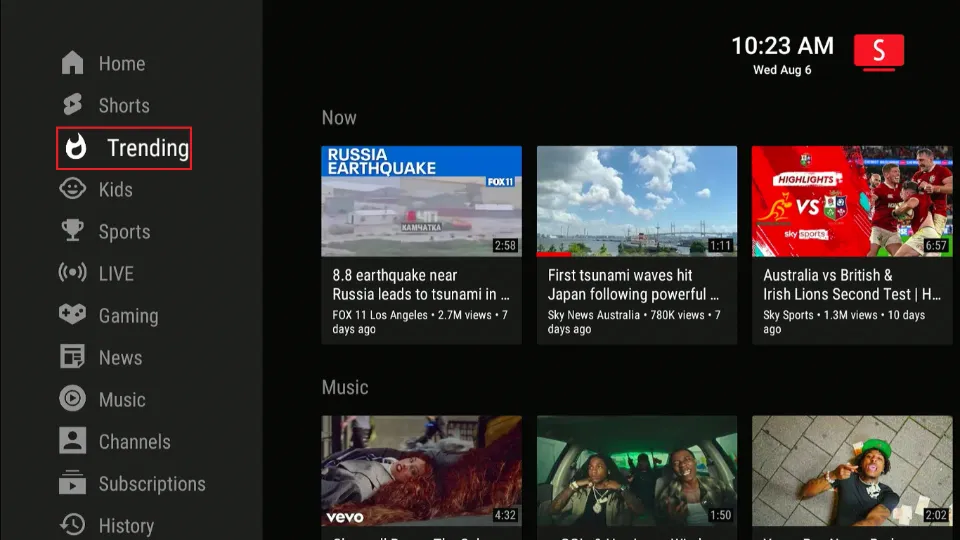Click the Subscriptions stack icon
The height and width of the screenshot is (540, 960).
[72, 482]
